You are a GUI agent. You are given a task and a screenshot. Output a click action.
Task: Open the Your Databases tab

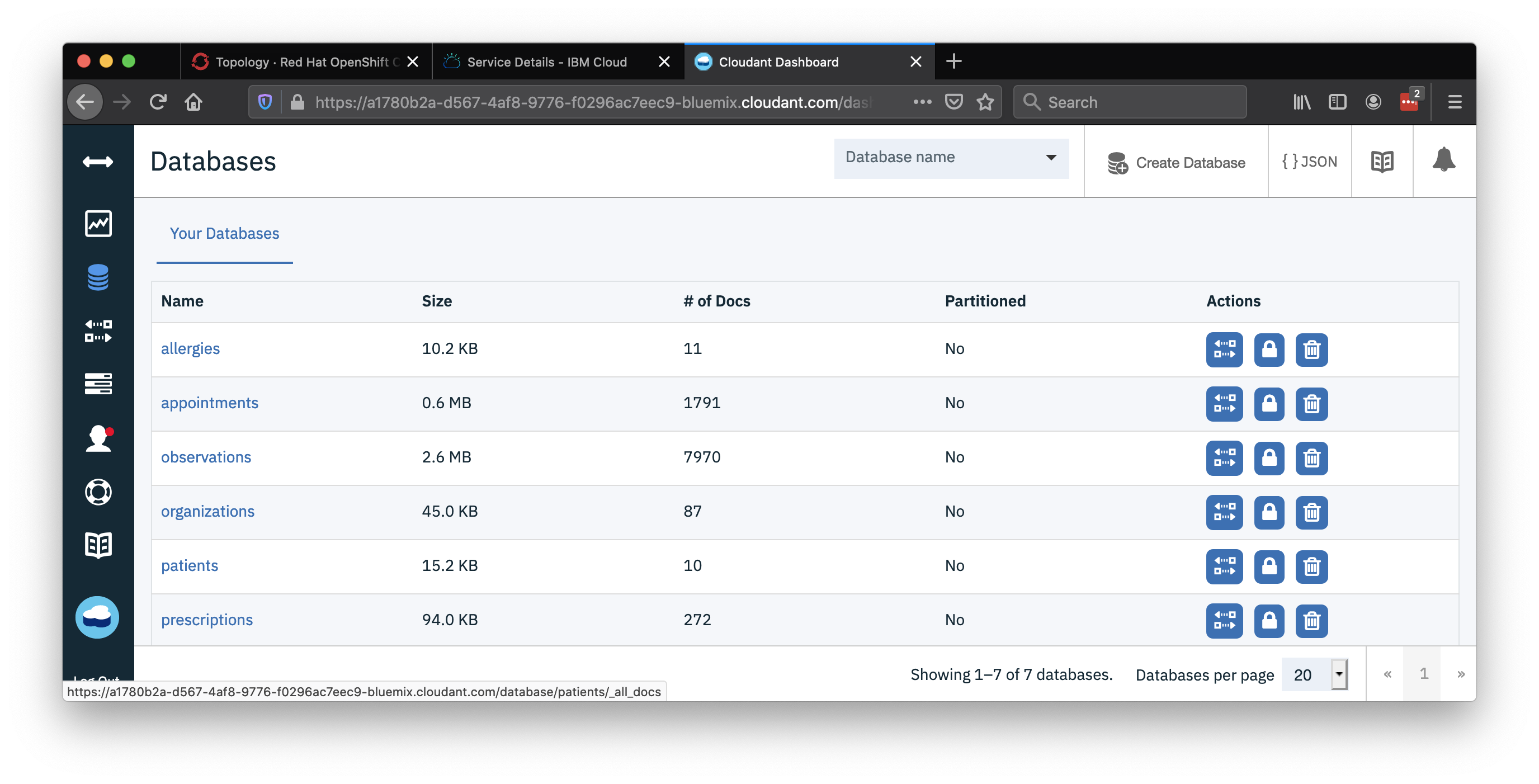[x=223, y=232]
